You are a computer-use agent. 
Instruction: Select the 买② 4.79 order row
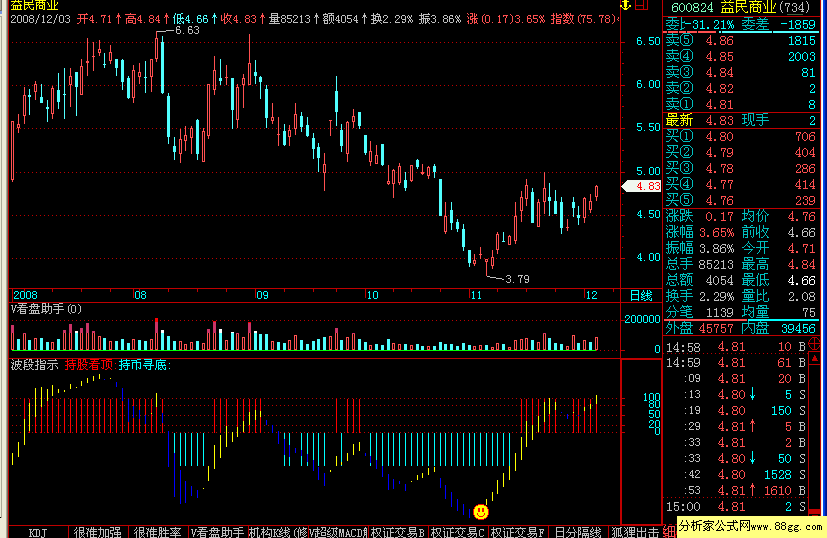741,152
